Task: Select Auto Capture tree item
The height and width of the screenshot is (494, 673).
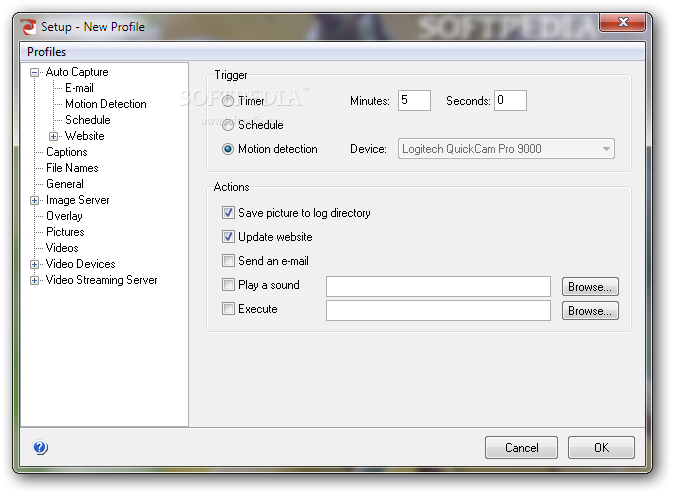Action: [77, 72]
